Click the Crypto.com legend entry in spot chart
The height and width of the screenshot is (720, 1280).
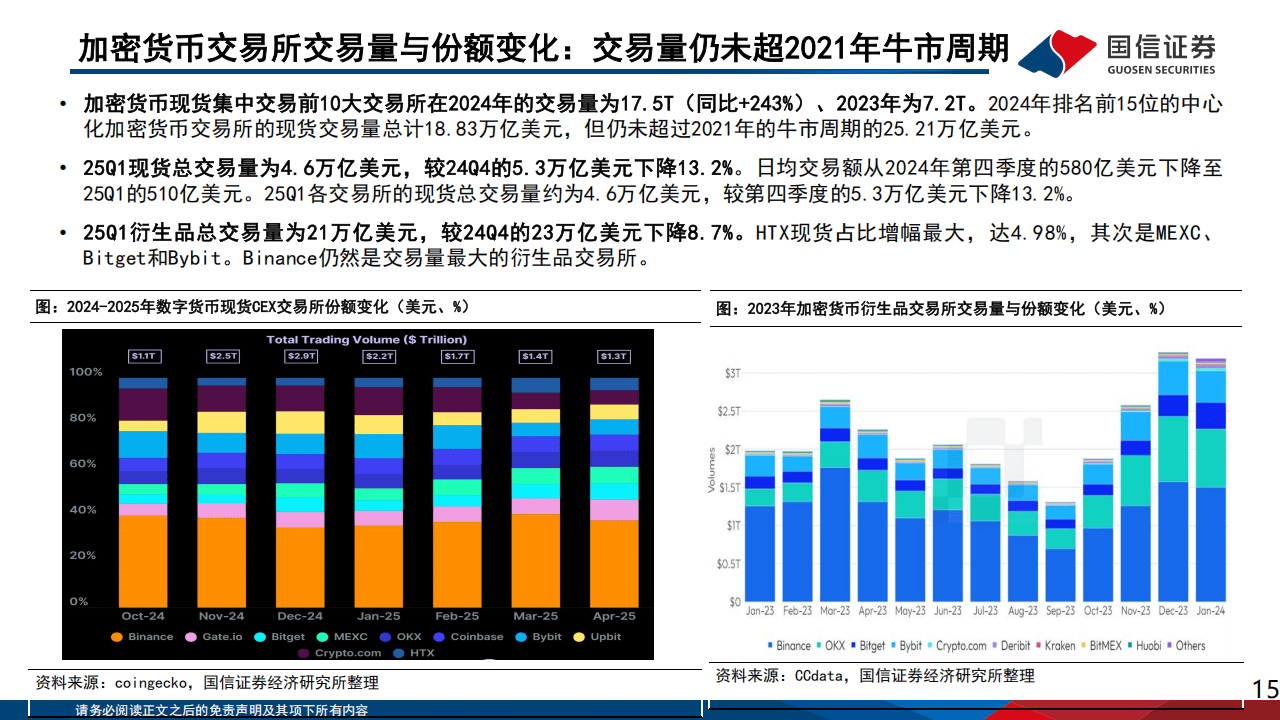tap(339, 653)
